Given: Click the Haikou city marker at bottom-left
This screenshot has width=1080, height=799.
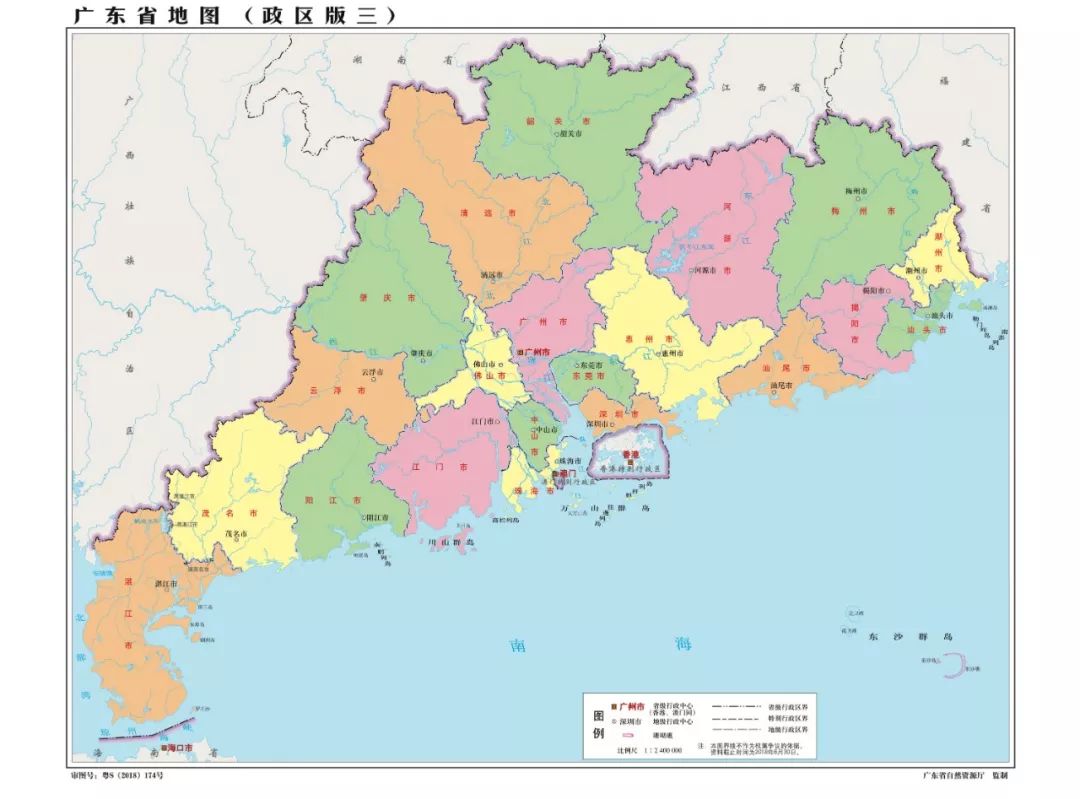Looking at the screenshot, I should coord(164,747).
